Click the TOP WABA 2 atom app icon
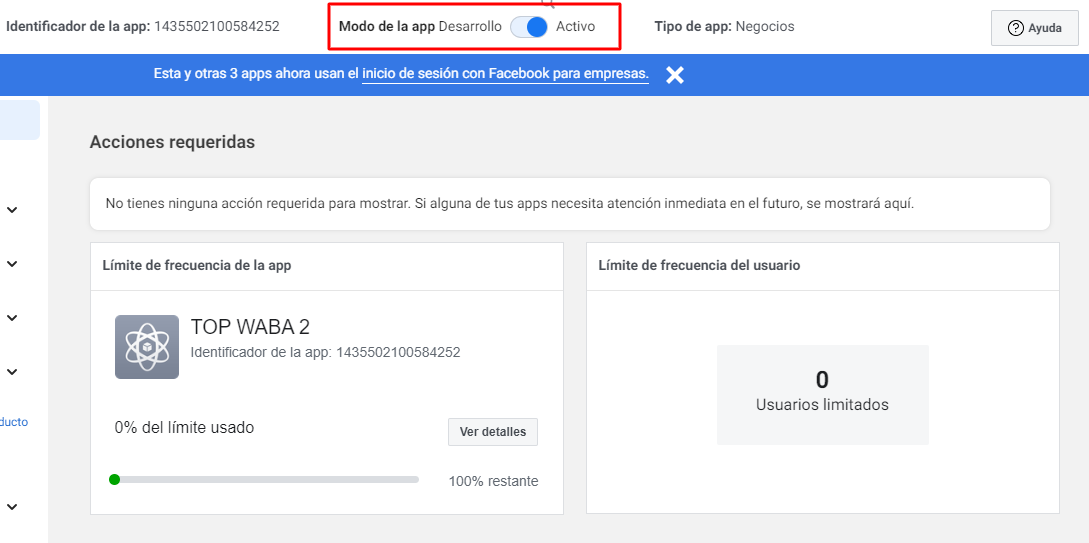Viewport: 1089px width, 543px height. [x=147, y=347]
